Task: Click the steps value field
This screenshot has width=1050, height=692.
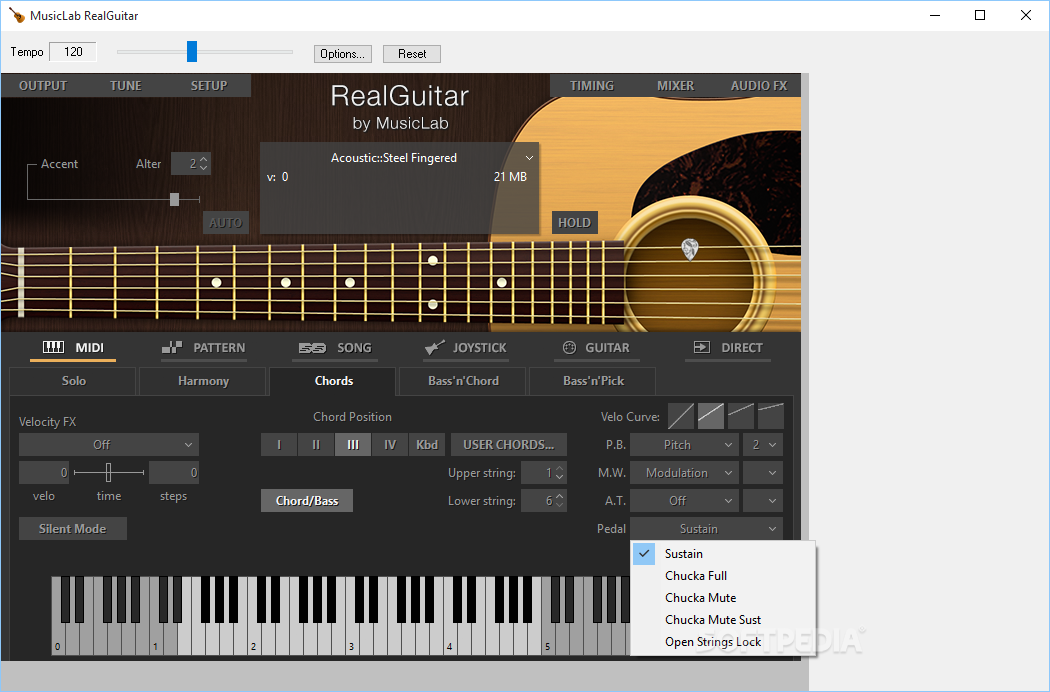Action: [x=174, y=472]
